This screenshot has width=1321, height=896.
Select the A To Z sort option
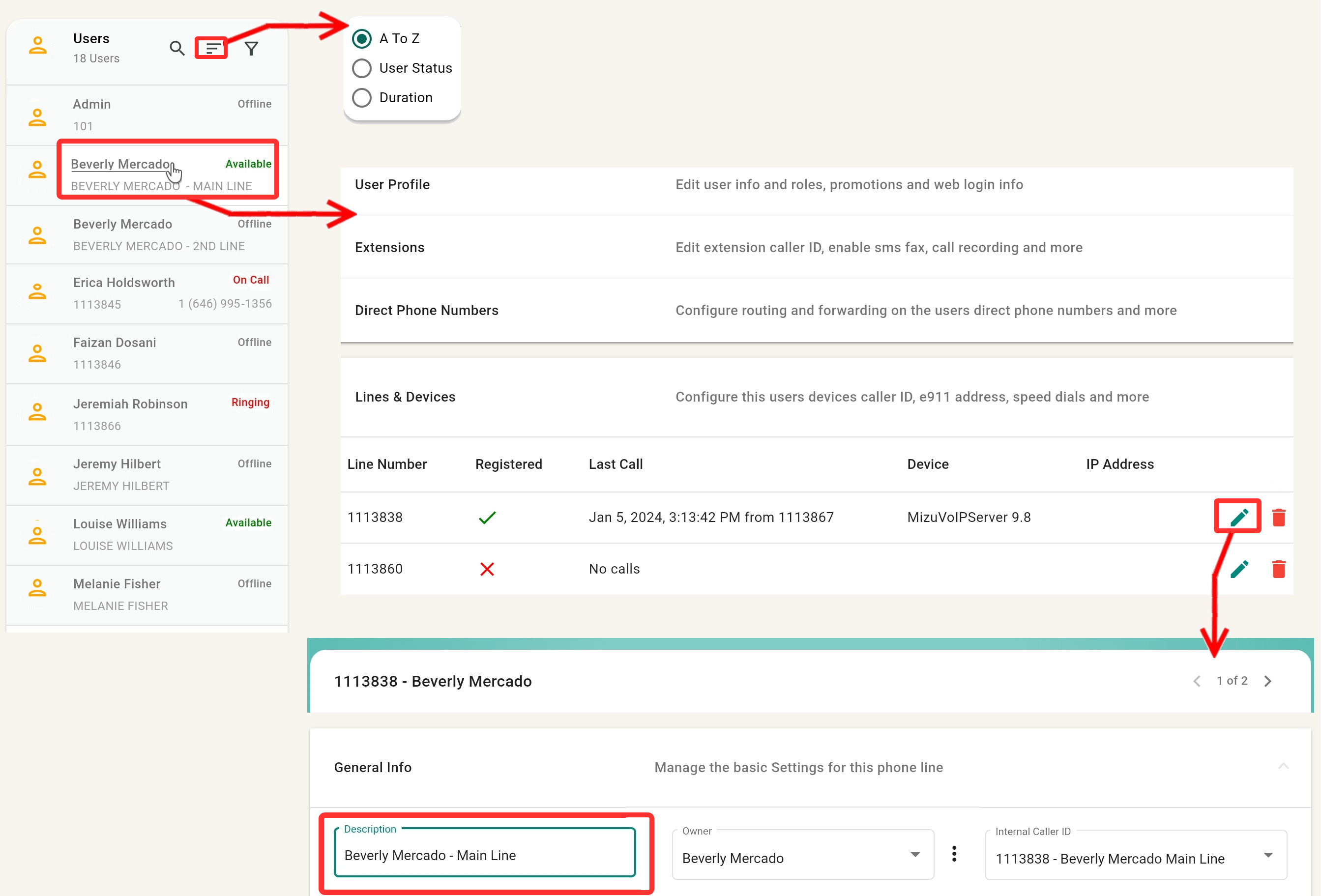point(362,39)
